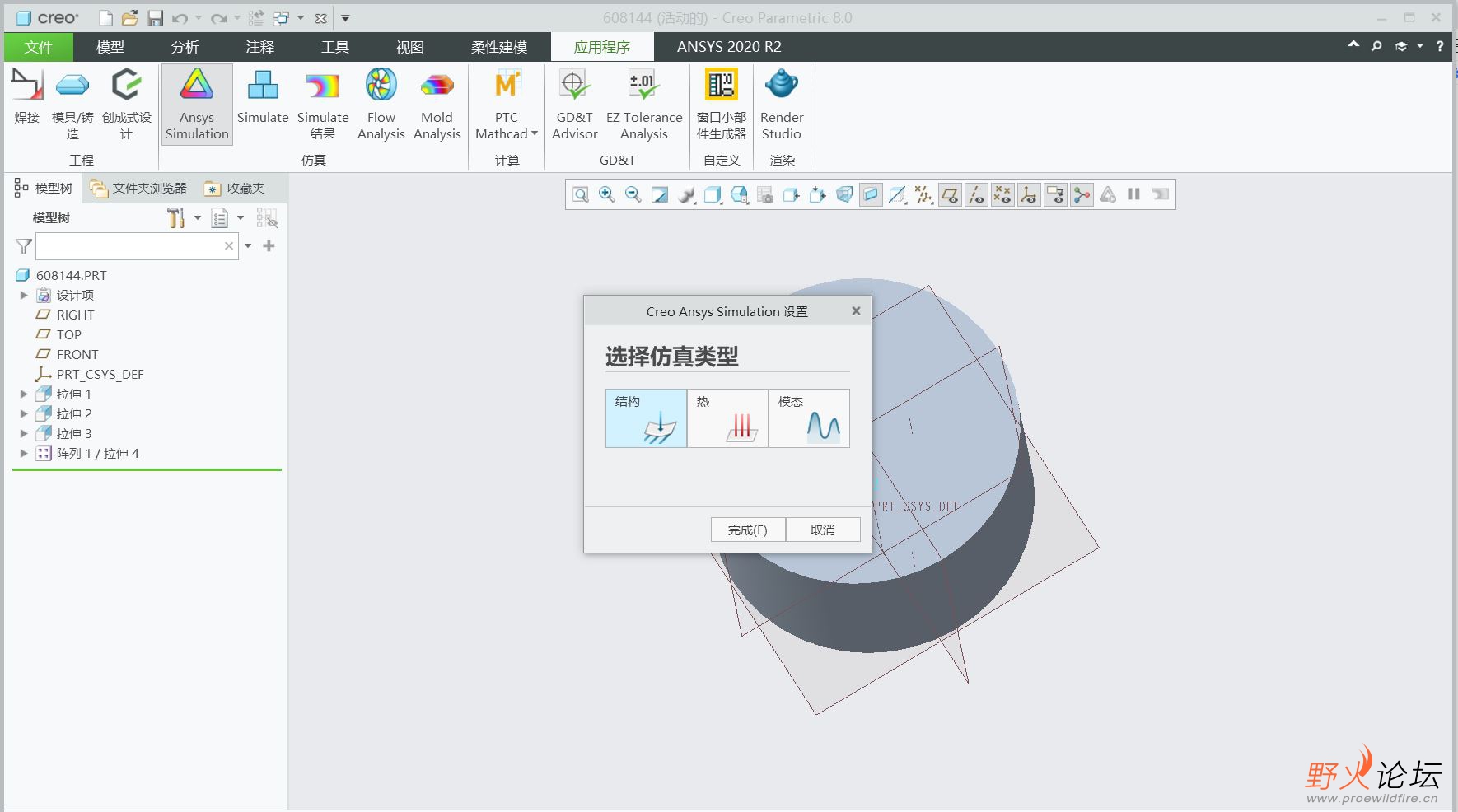1458x812 pixels.
Task: Open tree columns display dropdown arrow
Action: click(241, 218)
